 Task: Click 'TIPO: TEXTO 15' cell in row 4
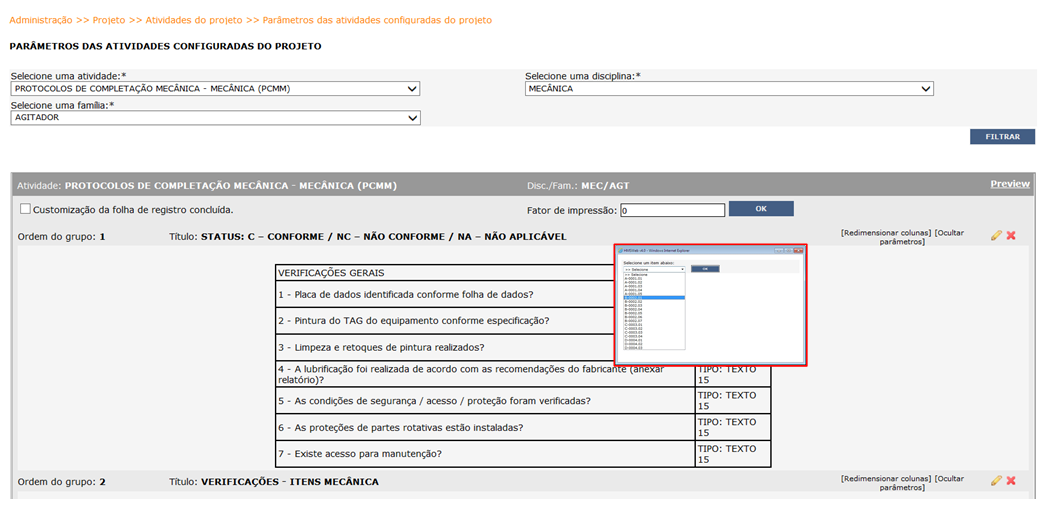733,377
